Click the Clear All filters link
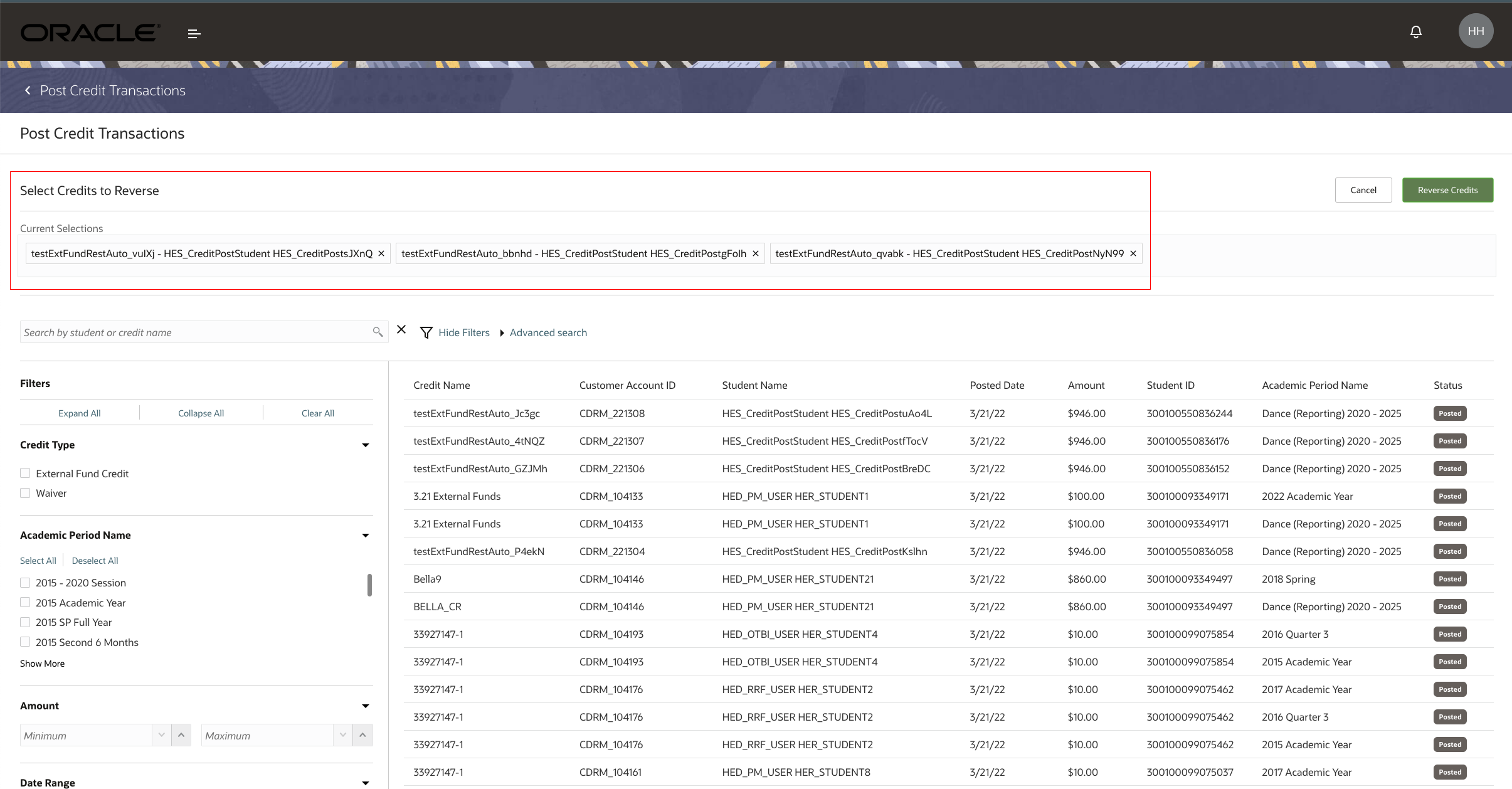Viewport: 1512px width, 789px height. click(x=317, y=413)
